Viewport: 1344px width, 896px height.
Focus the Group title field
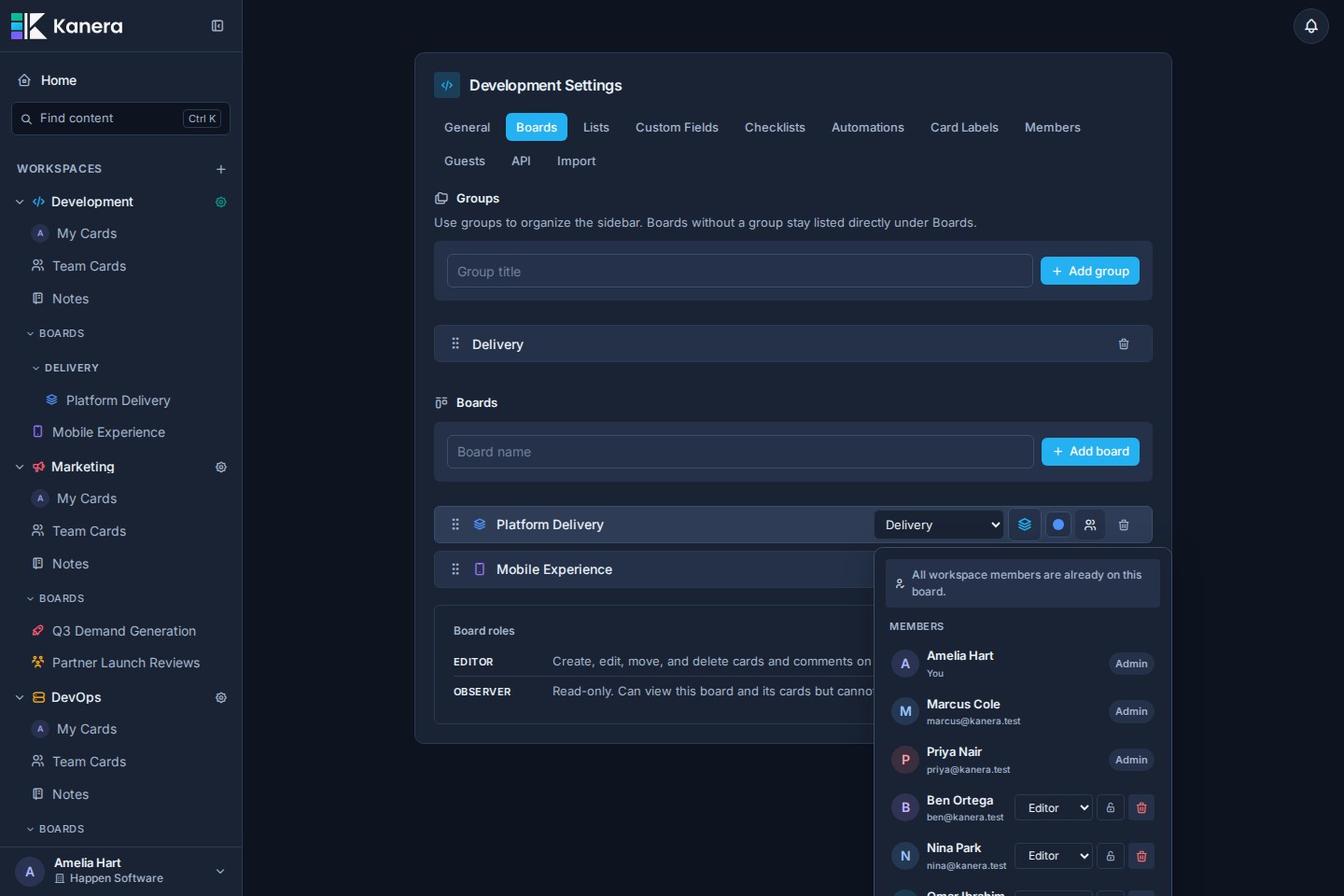click(740, 271)
